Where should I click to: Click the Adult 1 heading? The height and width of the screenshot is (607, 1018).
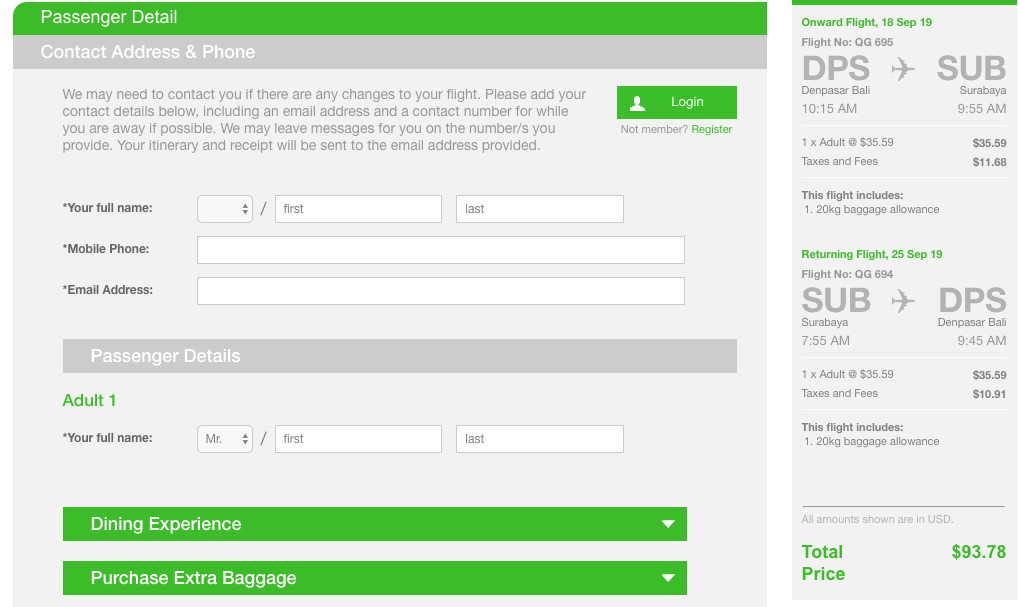89,401
